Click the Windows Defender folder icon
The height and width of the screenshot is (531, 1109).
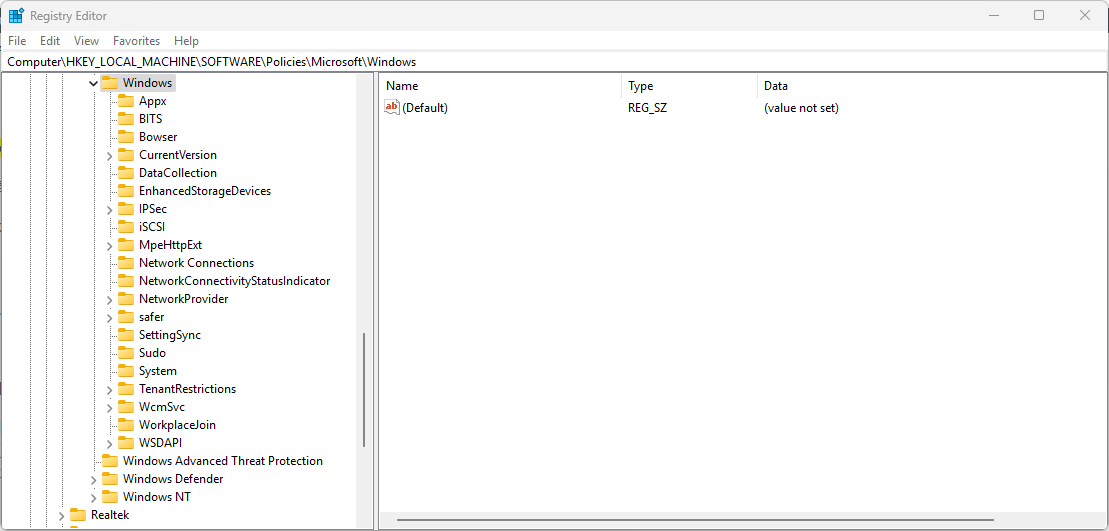point(109,479)
